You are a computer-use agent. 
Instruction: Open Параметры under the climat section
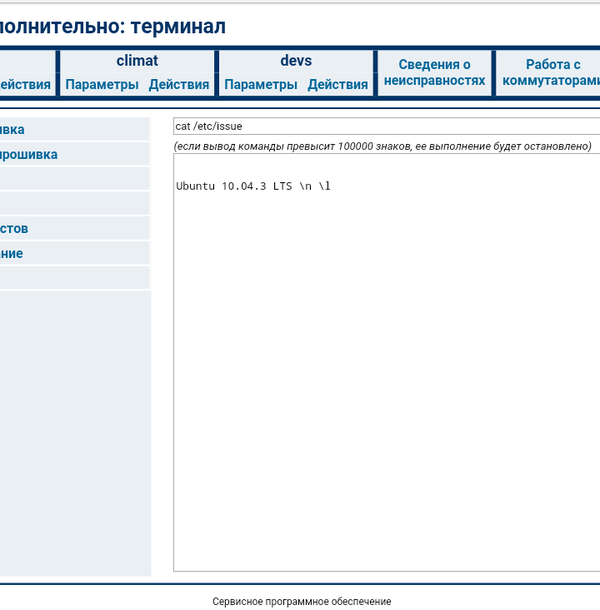[102, 85]
